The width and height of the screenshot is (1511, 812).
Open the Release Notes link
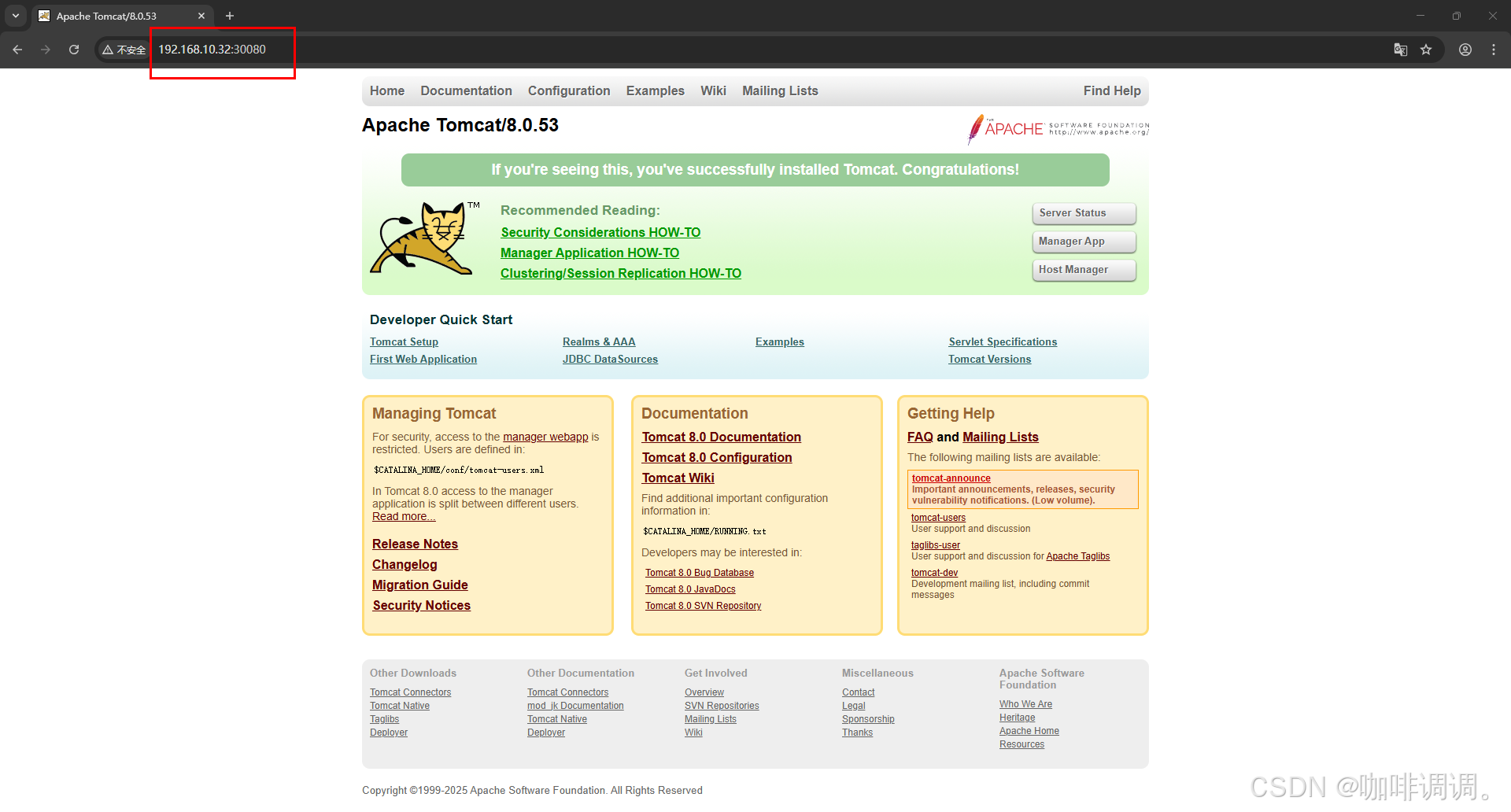[415, 544]
